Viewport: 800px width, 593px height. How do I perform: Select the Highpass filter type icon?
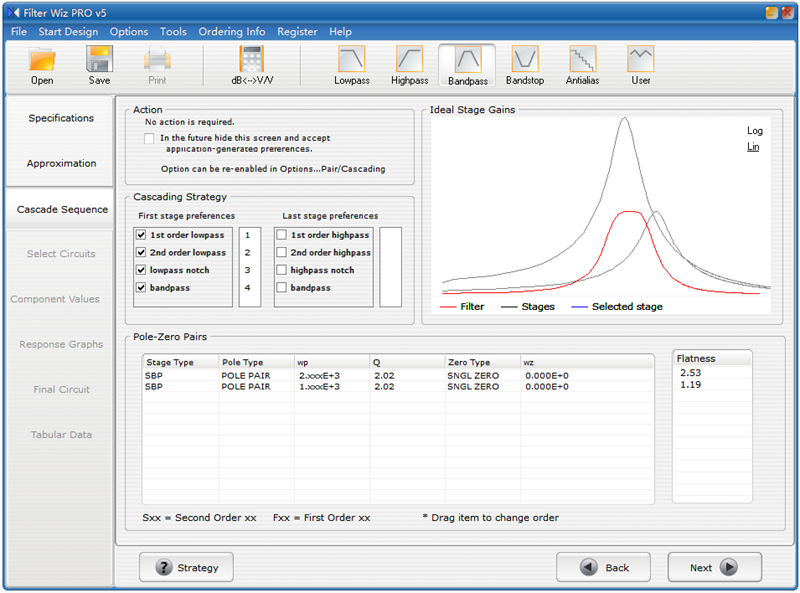pos(409,65)
